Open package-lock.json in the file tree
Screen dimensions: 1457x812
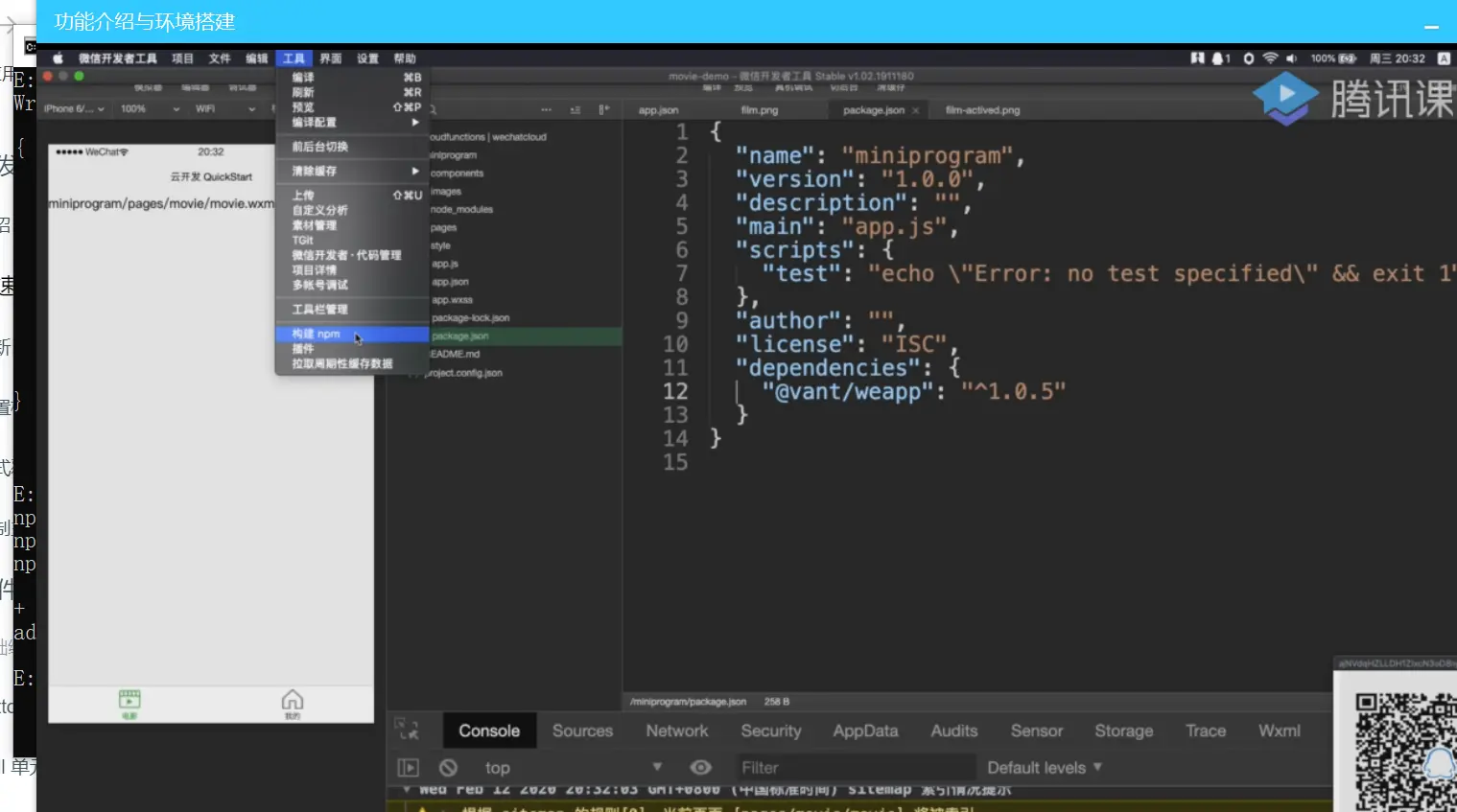coord(471,318)
